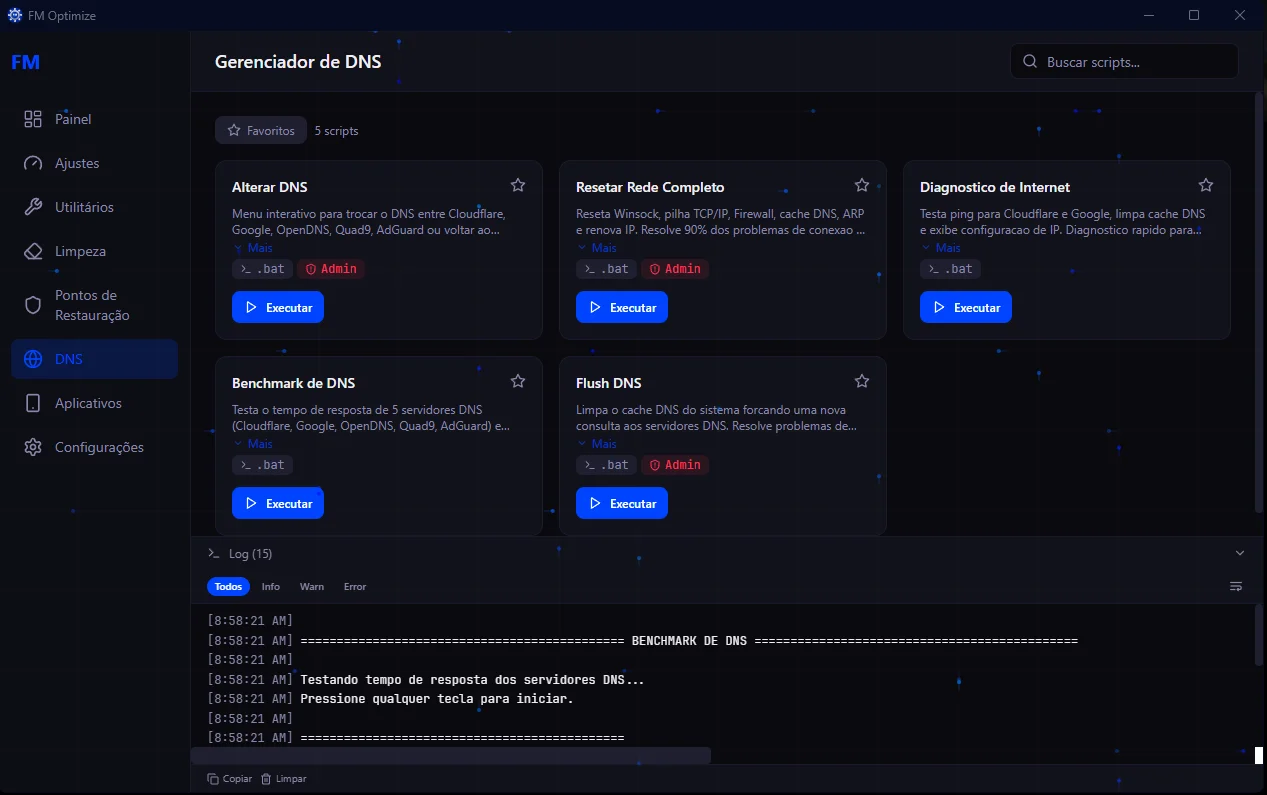
Task: Click the .bat badge on Diagnostico de Internet
Action: click(950, 269)
